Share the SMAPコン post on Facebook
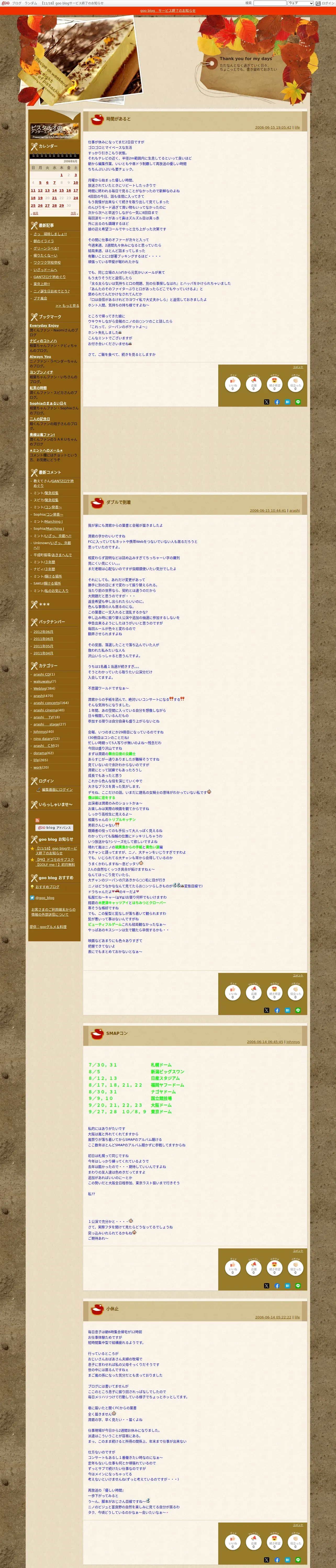The image size is (336, 1568). [277, 1285]
